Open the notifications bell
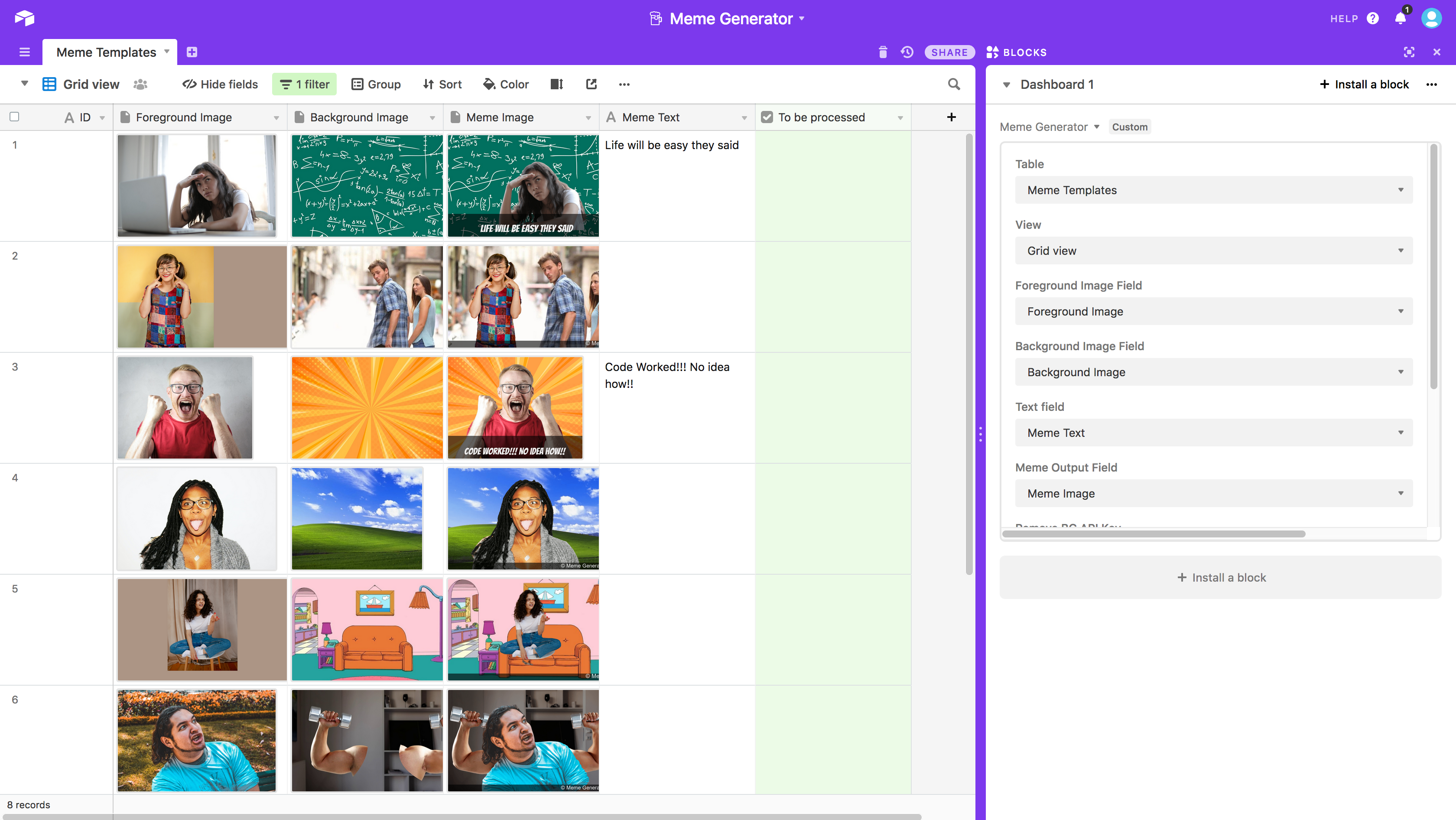The width and height of the screenshot is (1456, 820). [x=1401, y=18]
